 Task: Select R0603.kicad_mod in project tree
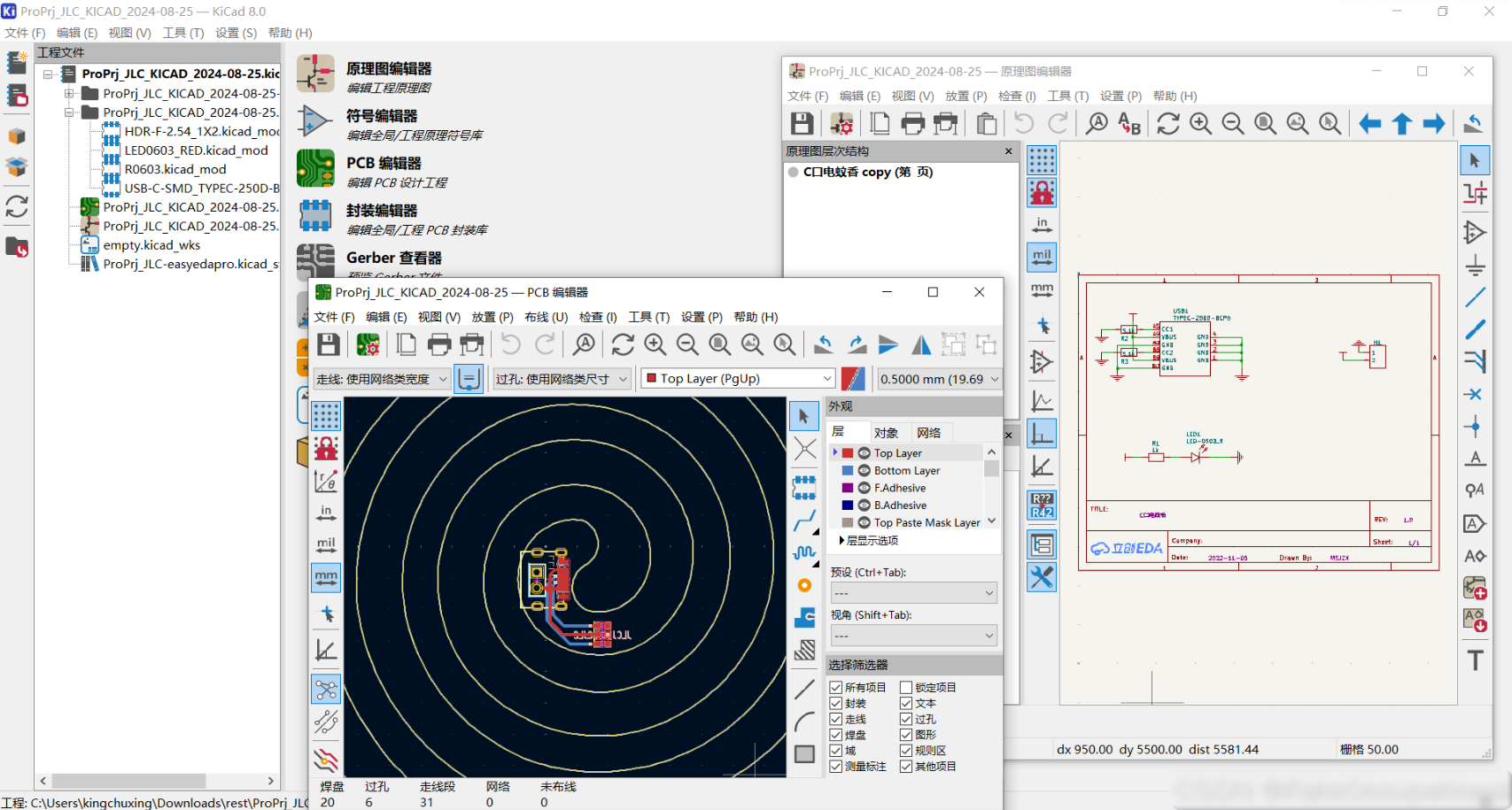point(174,169)
